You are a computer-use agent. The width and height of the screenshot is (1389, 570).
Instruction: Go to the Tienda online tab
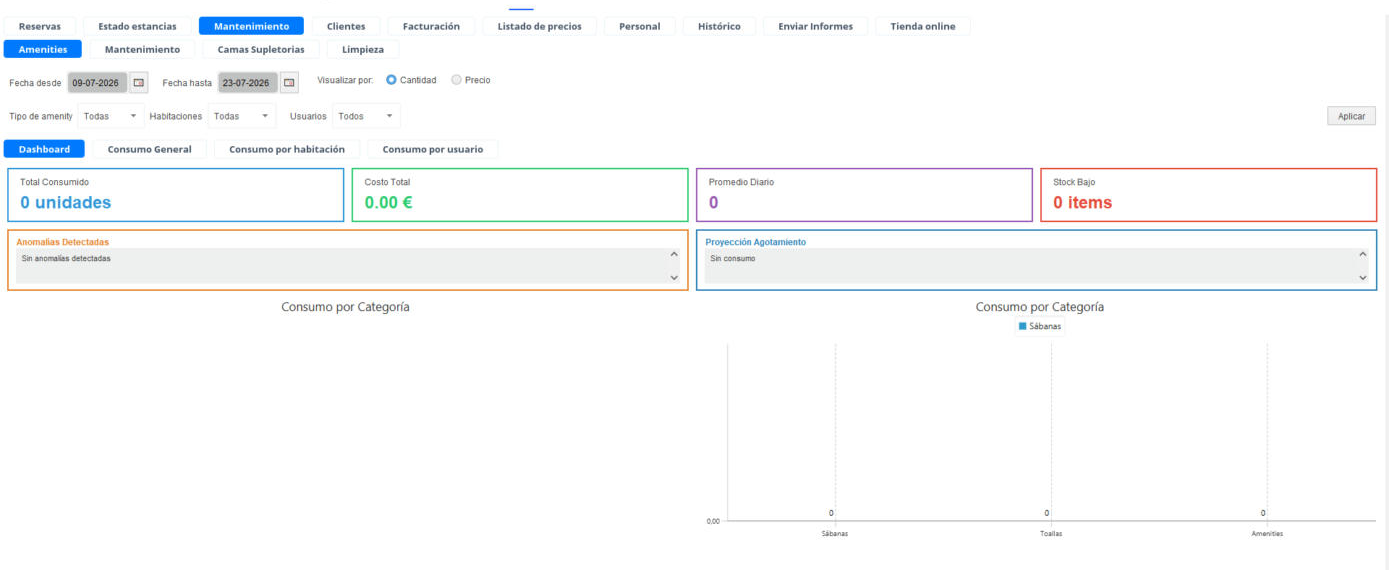(x=923, y=26)
